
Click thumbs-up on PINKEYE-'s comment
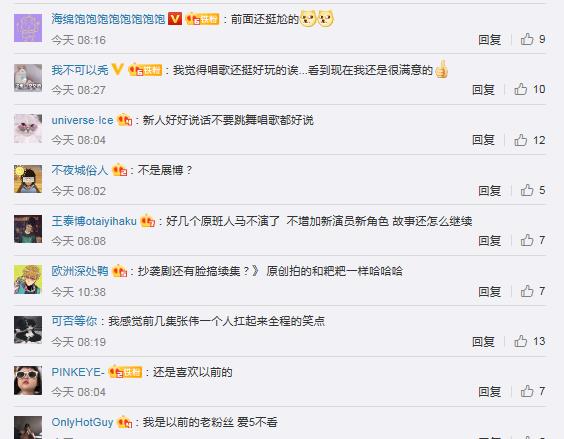(x=527, y=391)
